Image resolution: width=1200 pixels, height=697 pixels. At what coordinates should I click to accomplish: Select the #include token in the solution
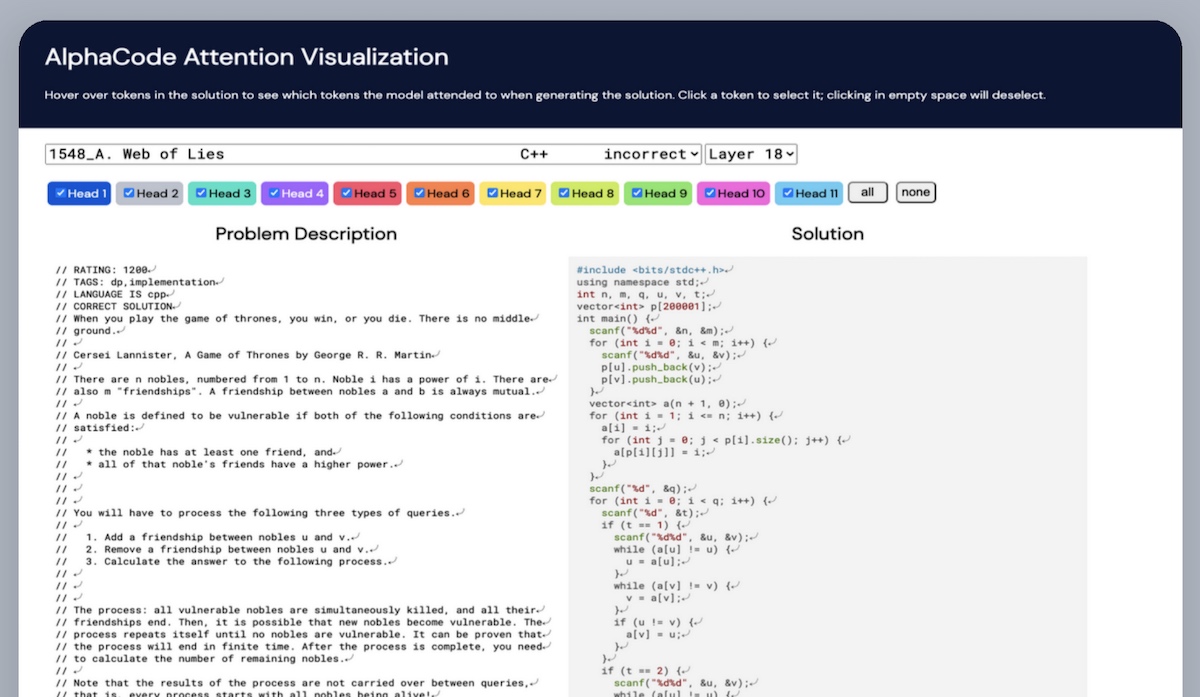point(600,270)
